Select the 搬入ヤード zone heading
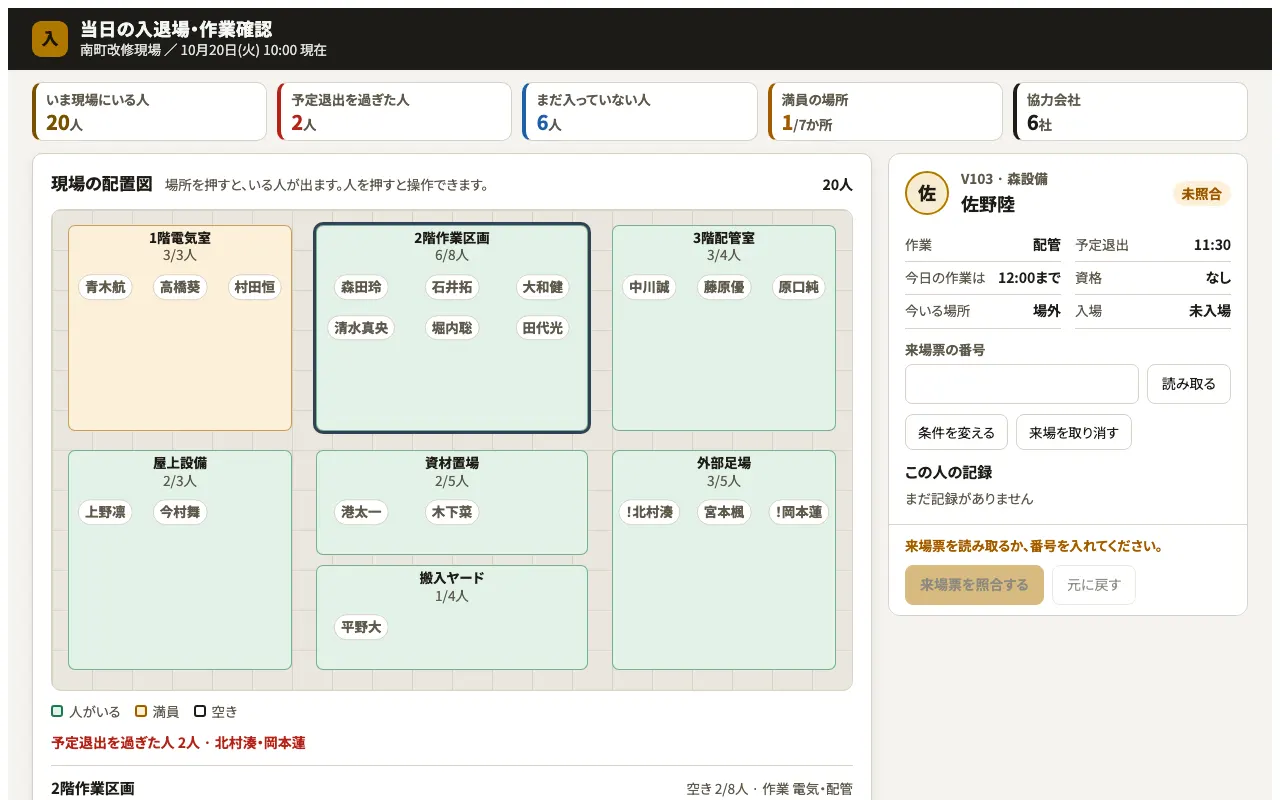The width and height of the screenshot is (1280, 800). (x=452, y=578)
